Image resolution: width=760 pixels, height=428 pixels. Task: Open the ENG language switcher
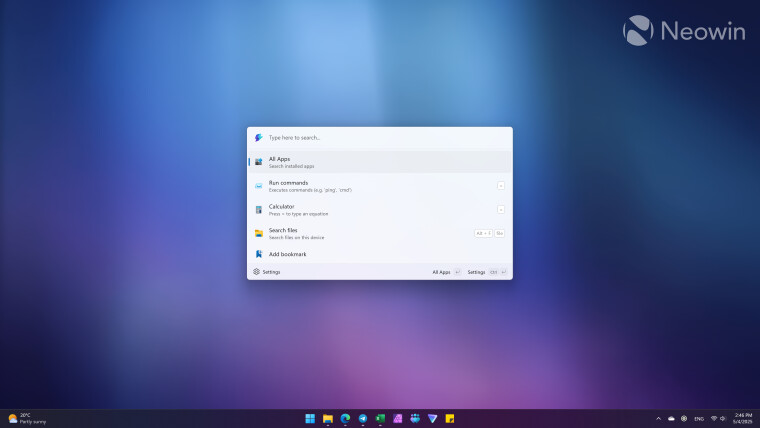coord(699,418)
